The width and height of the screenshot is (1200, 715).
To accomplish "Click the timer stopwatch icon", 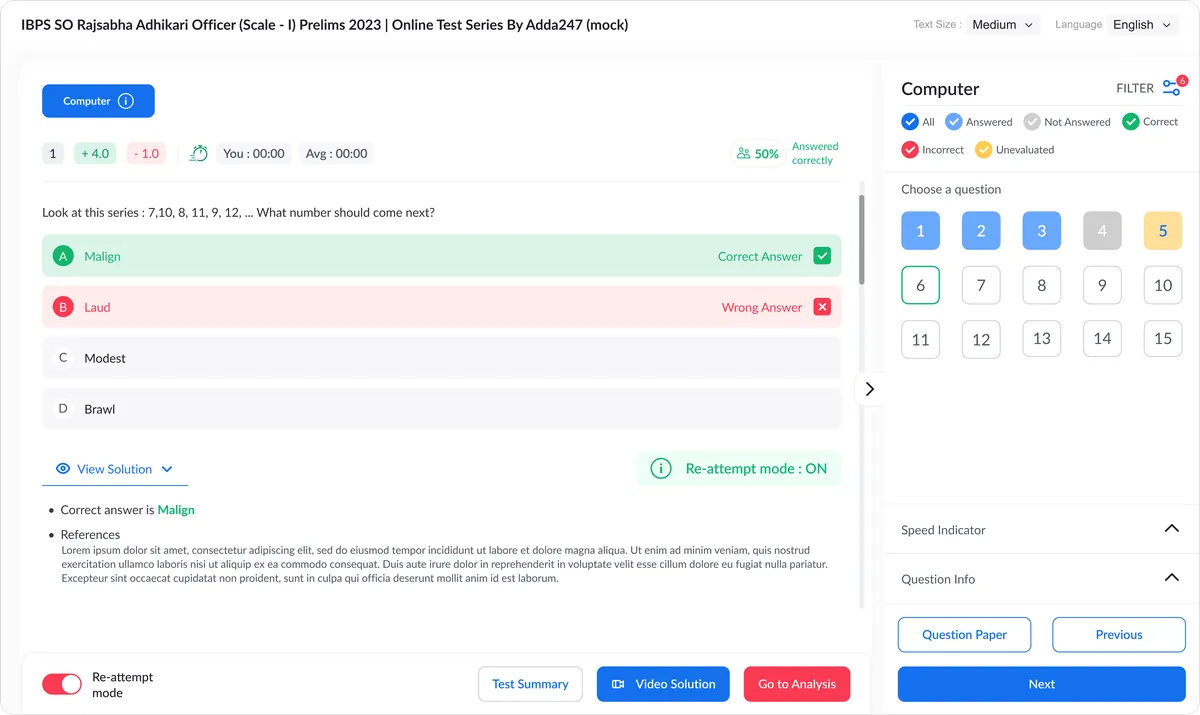I will pos(199,153).
